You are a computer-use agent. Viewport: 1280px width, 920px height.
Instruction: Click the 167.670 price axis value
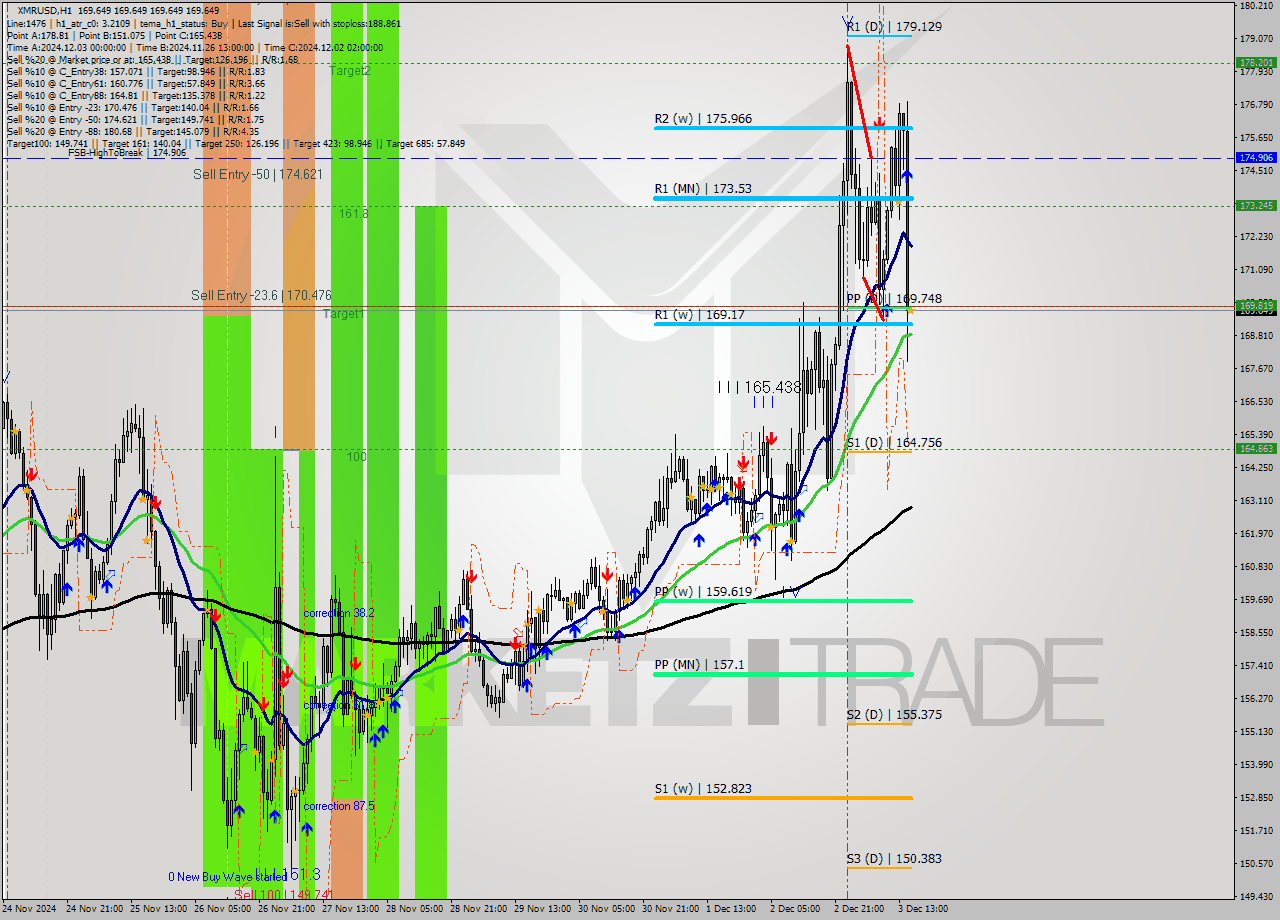point(1256,369)
